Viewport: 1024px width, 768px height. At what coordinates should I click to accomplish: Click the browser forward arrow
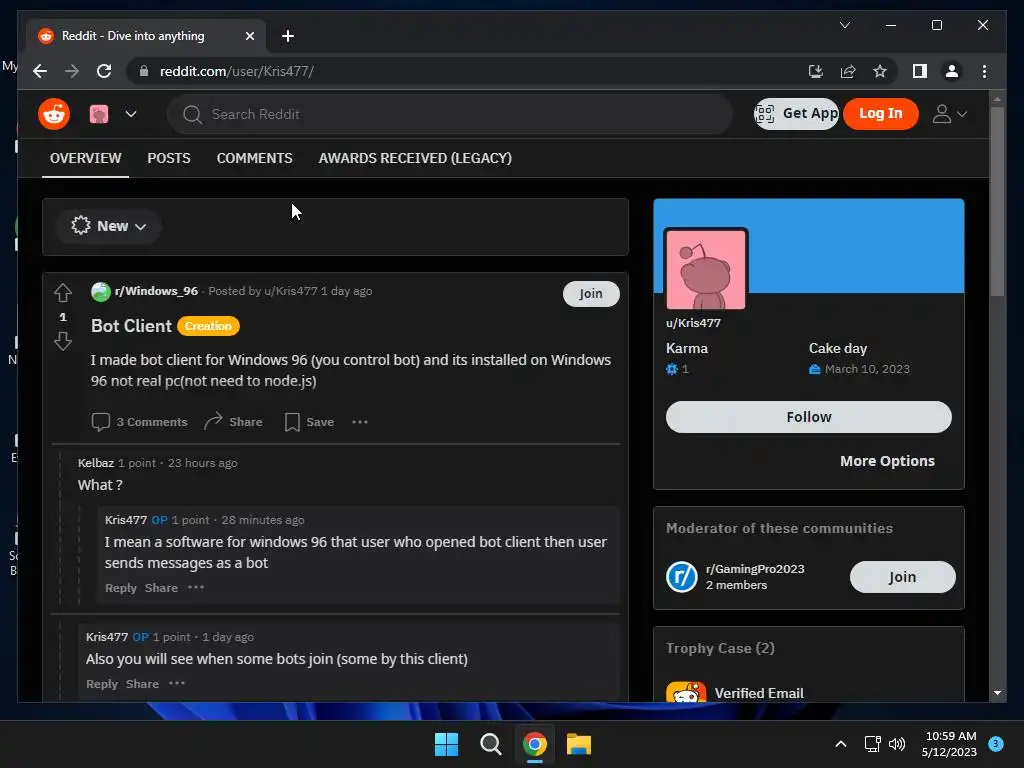72,71
